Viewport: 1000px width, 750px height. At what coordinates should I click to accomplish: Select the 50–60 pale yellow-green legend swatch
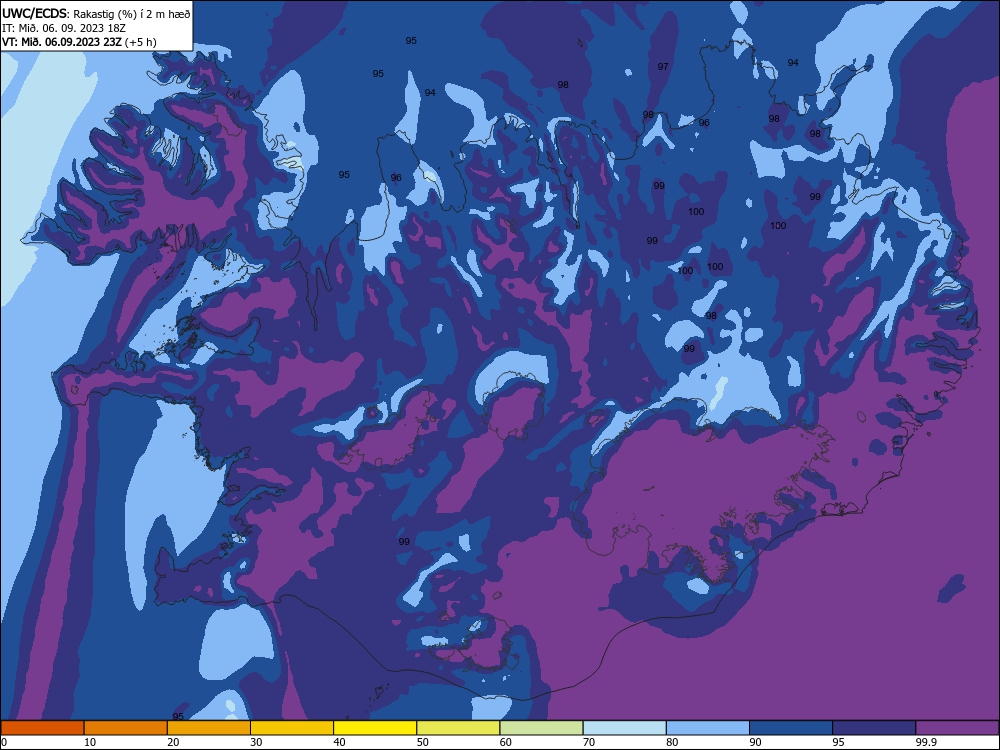[x=459, y=728]
